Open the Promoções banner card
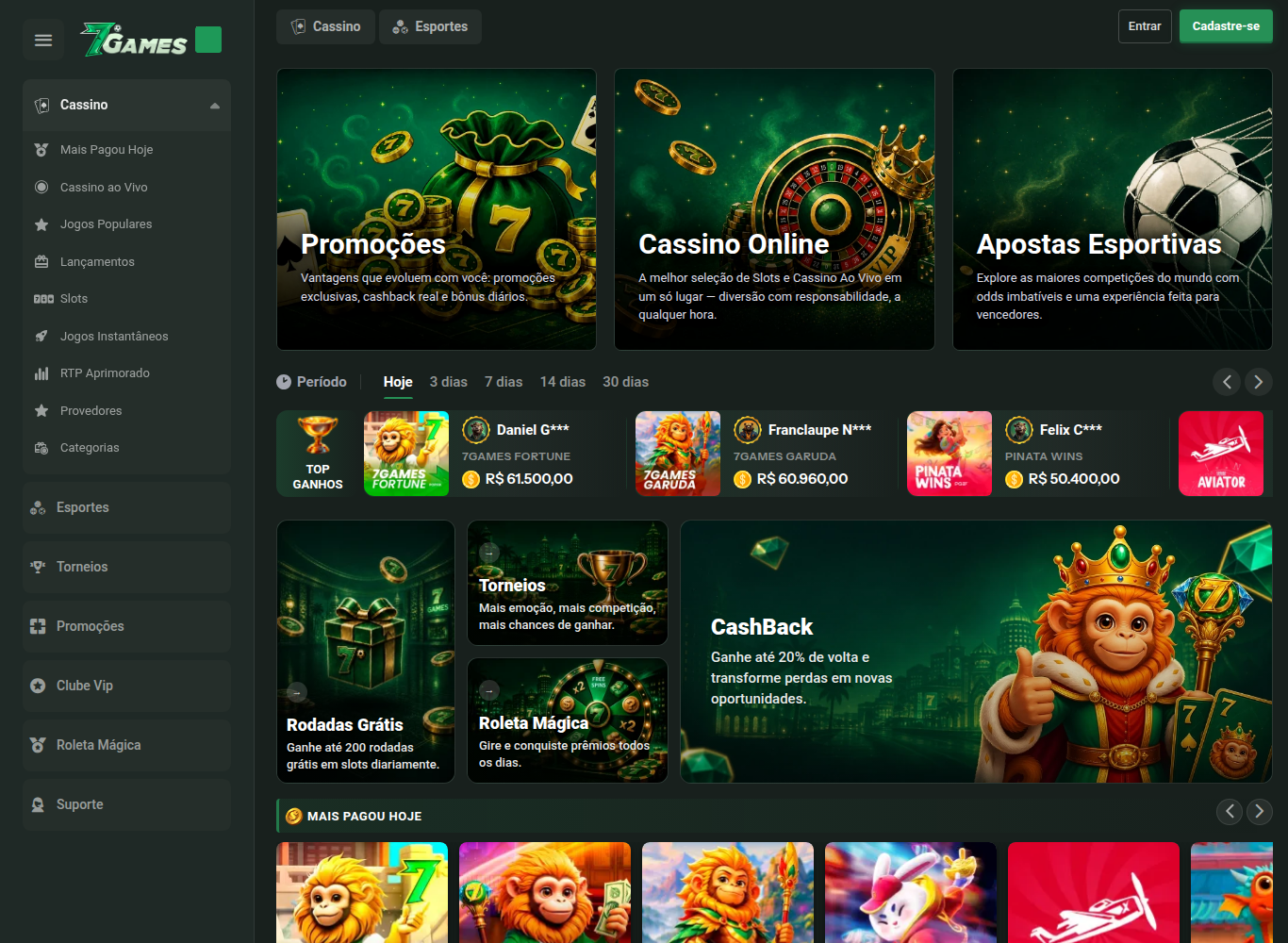The image size is (1288, 943). 437,209
